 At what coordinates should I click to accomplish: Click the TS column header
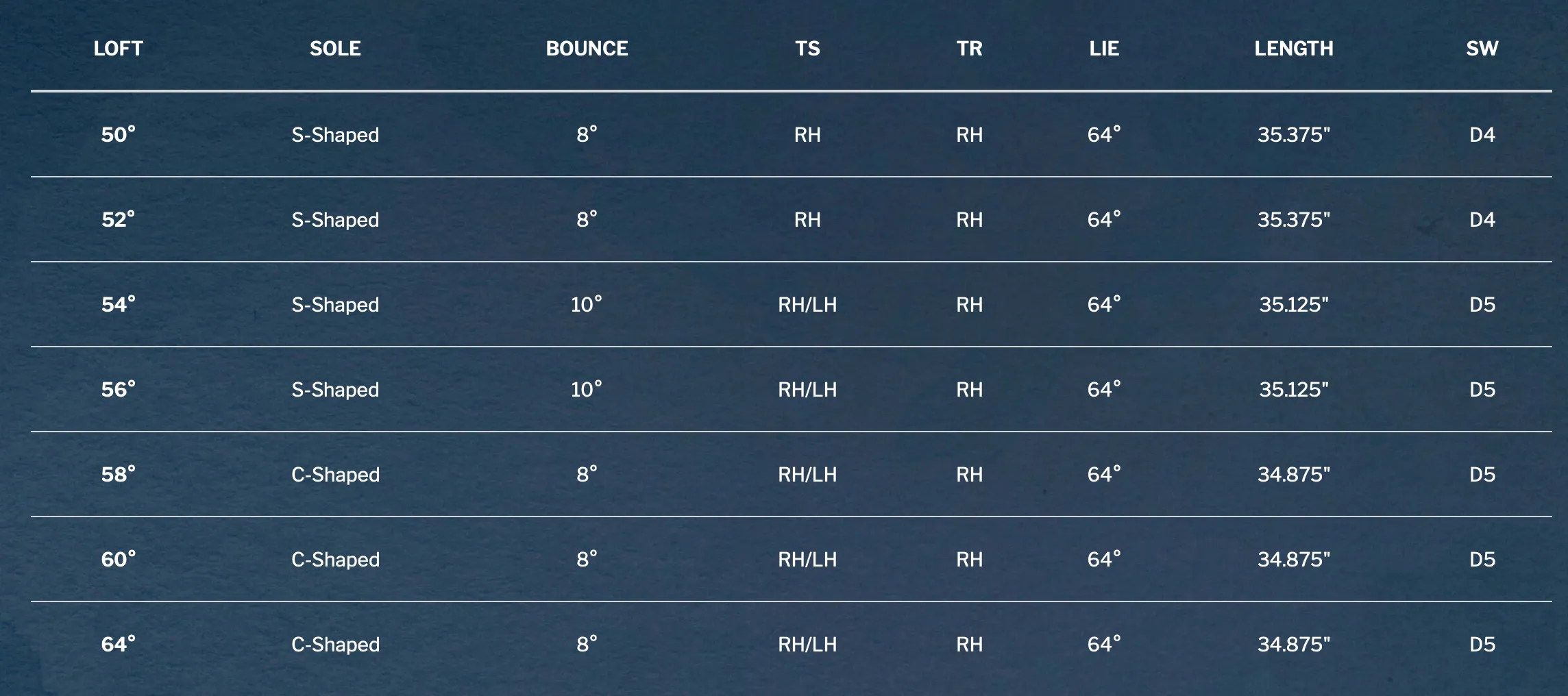coord(807,49)
